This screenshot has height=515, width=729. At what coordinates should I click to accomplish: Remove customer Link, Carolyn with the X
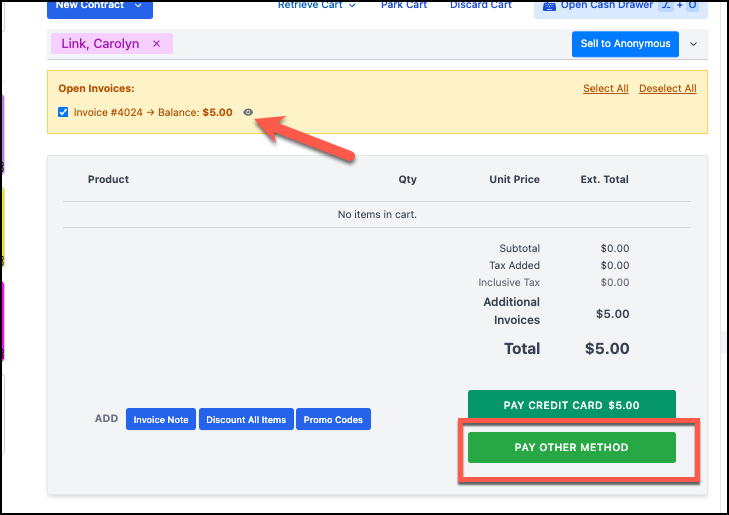(156, 44)
